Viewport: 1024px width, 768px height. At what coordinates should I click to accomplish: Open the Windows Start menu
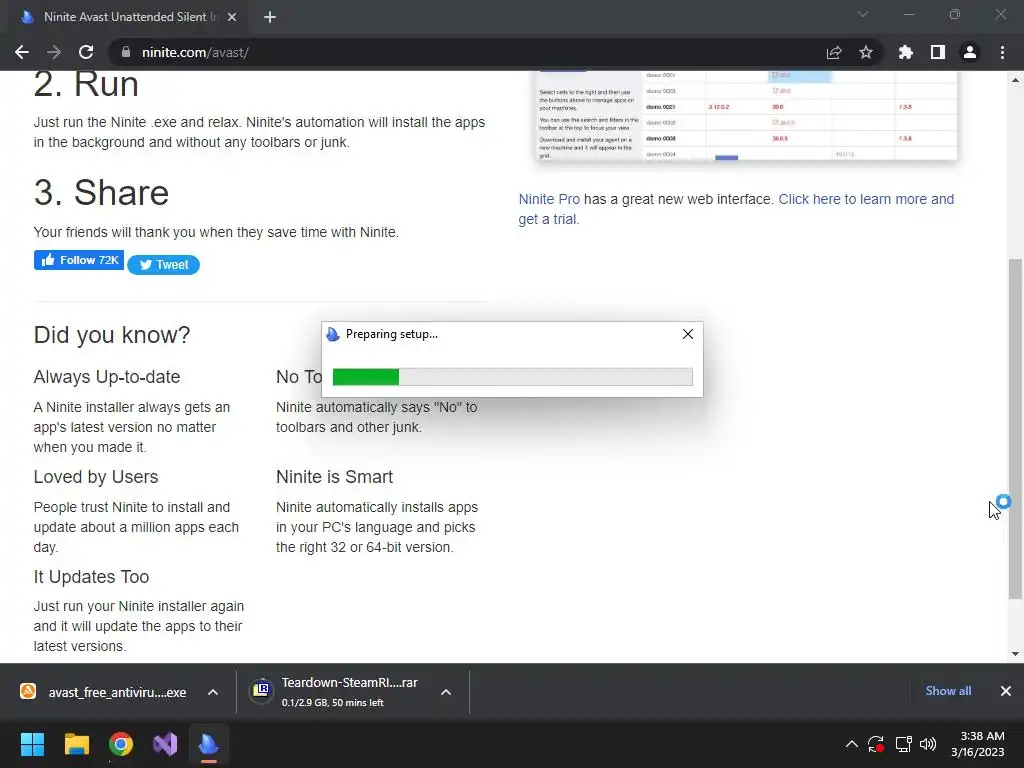coord(32,744)
